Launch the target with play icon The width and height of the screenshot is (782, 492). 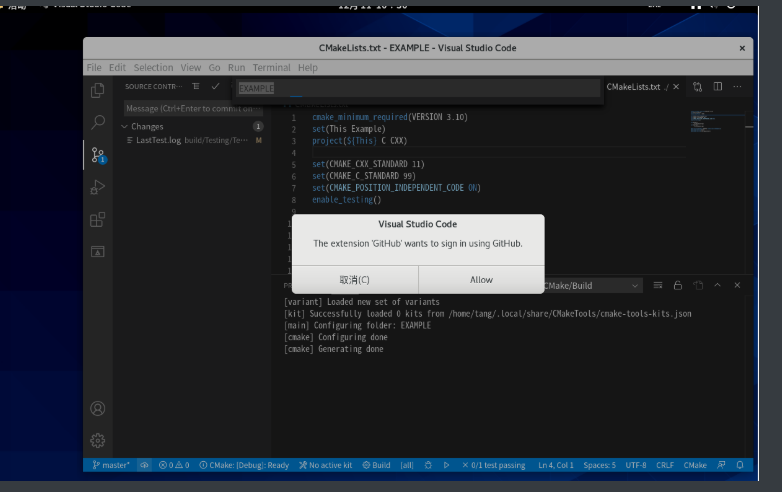pos(446,465)
